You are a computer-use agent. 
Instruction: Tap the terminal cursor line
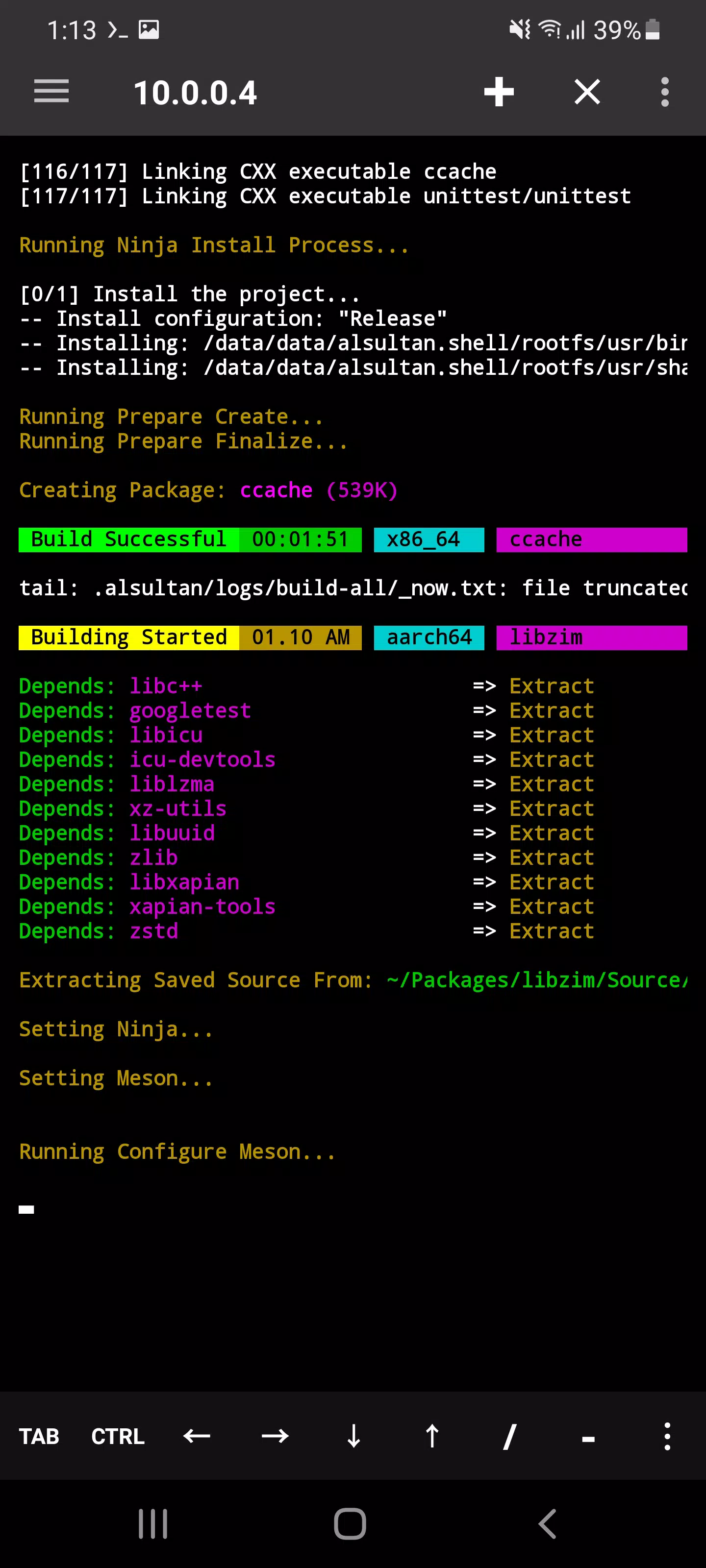pyautogui.click(x=26, y=1209)
